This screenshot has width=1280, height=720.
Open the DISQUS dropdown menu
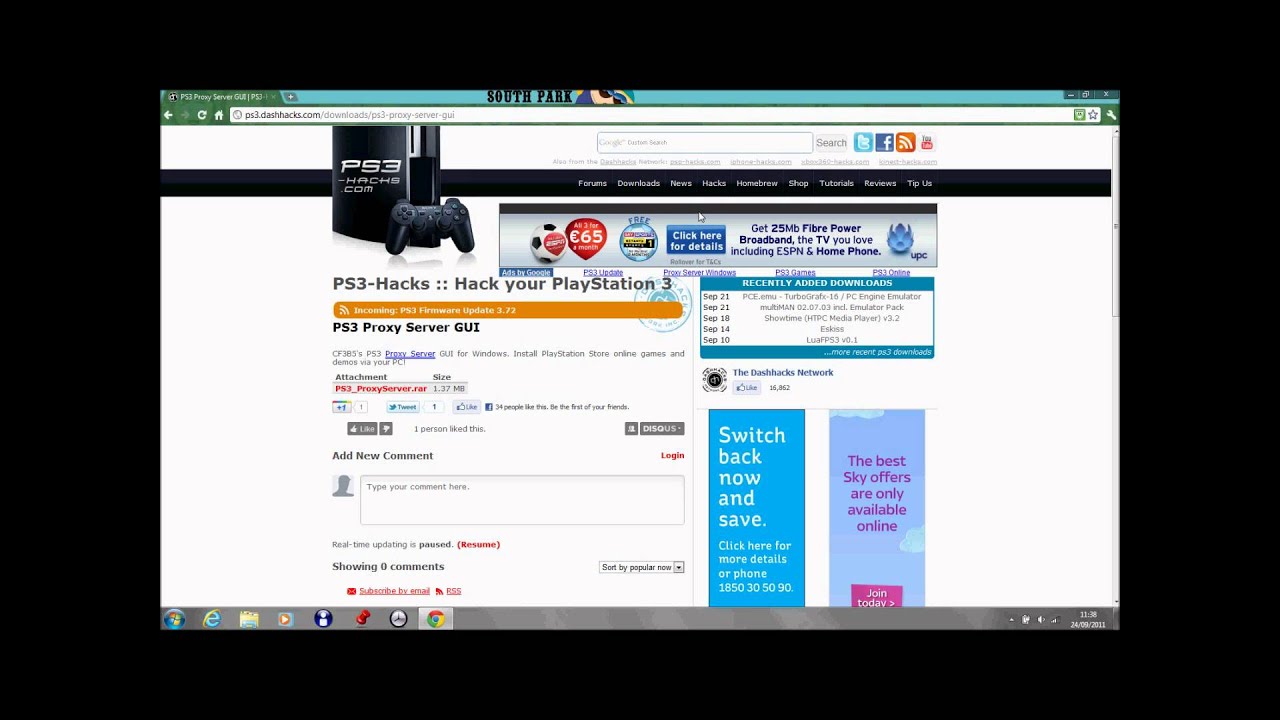tap(662, 429)
